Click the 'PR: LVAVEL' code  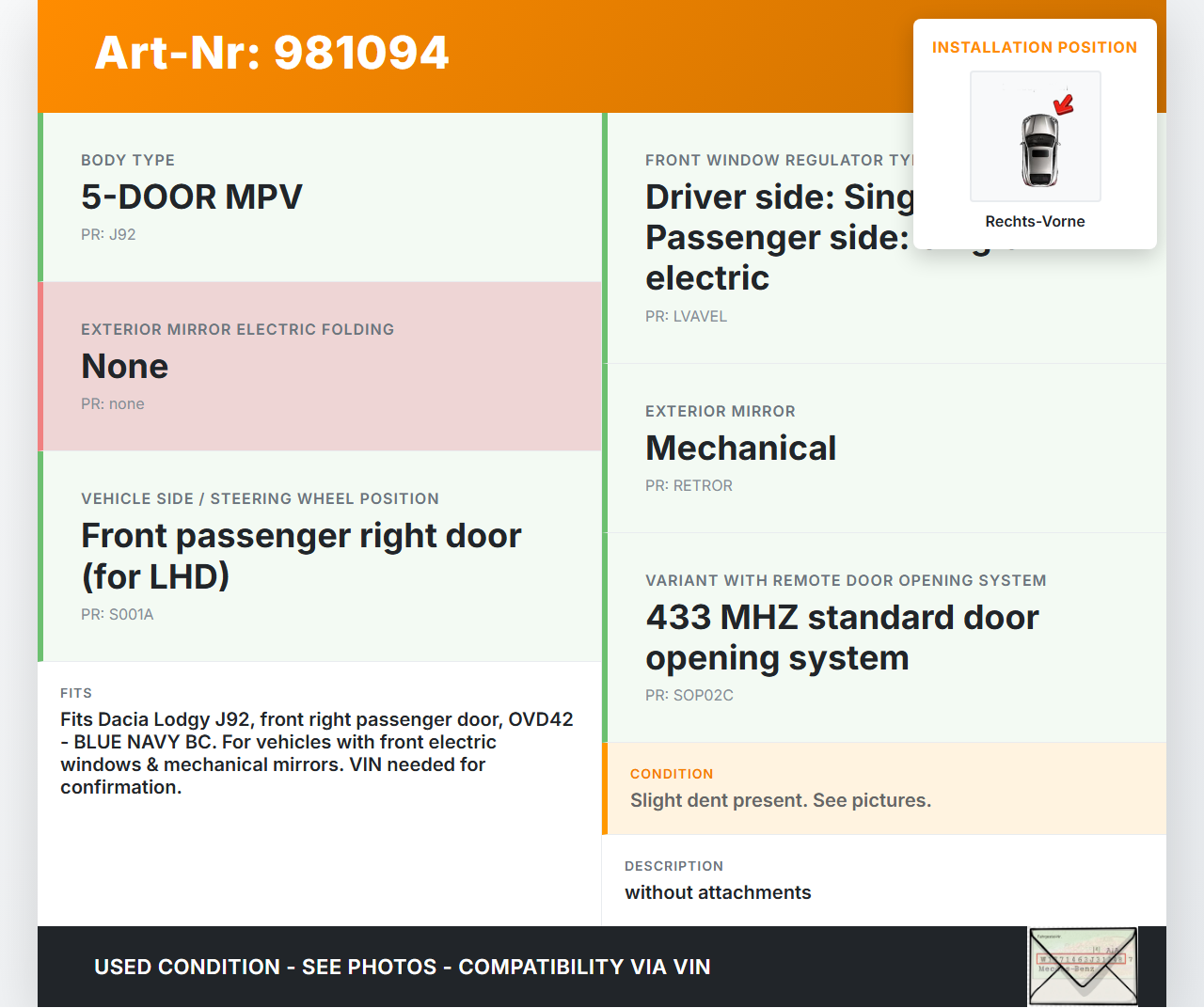point(687,316)
